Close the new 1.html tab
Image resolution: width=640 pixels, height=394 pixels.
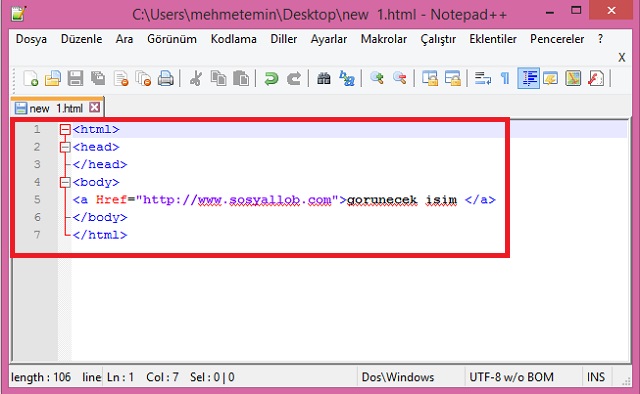tap(95, 107)
